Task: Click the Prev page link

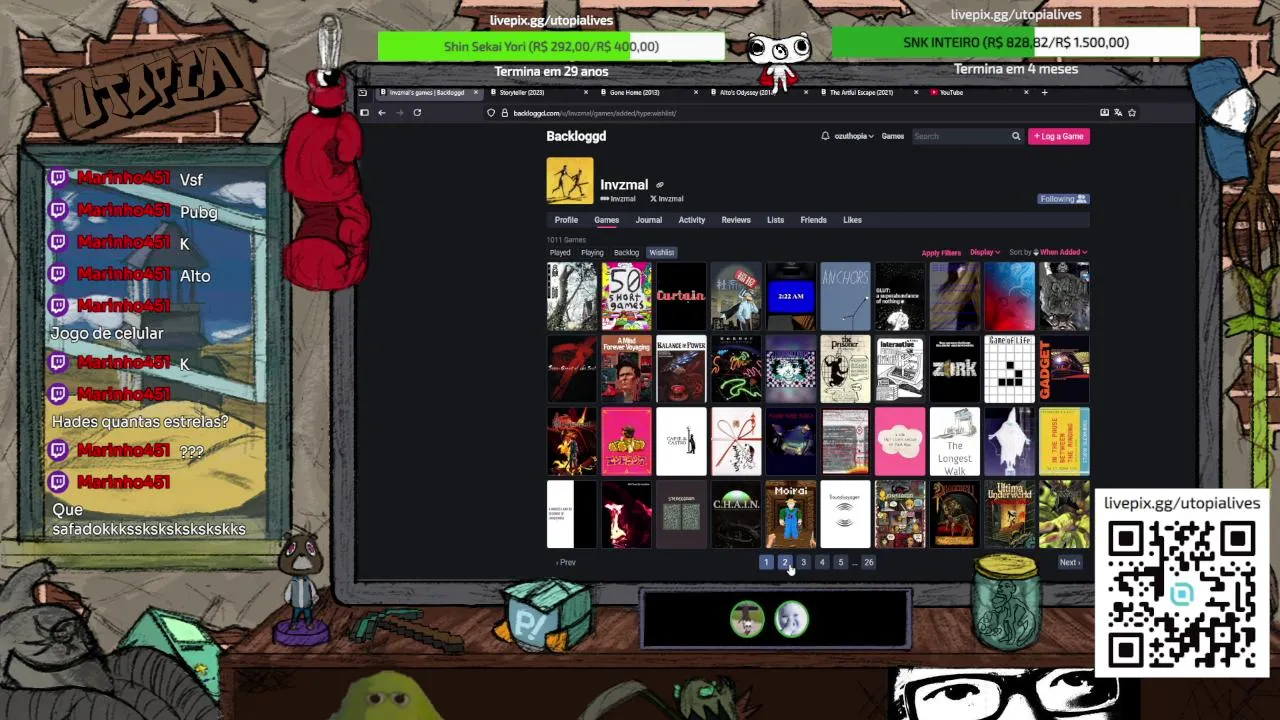Action: tap(566, 562)
